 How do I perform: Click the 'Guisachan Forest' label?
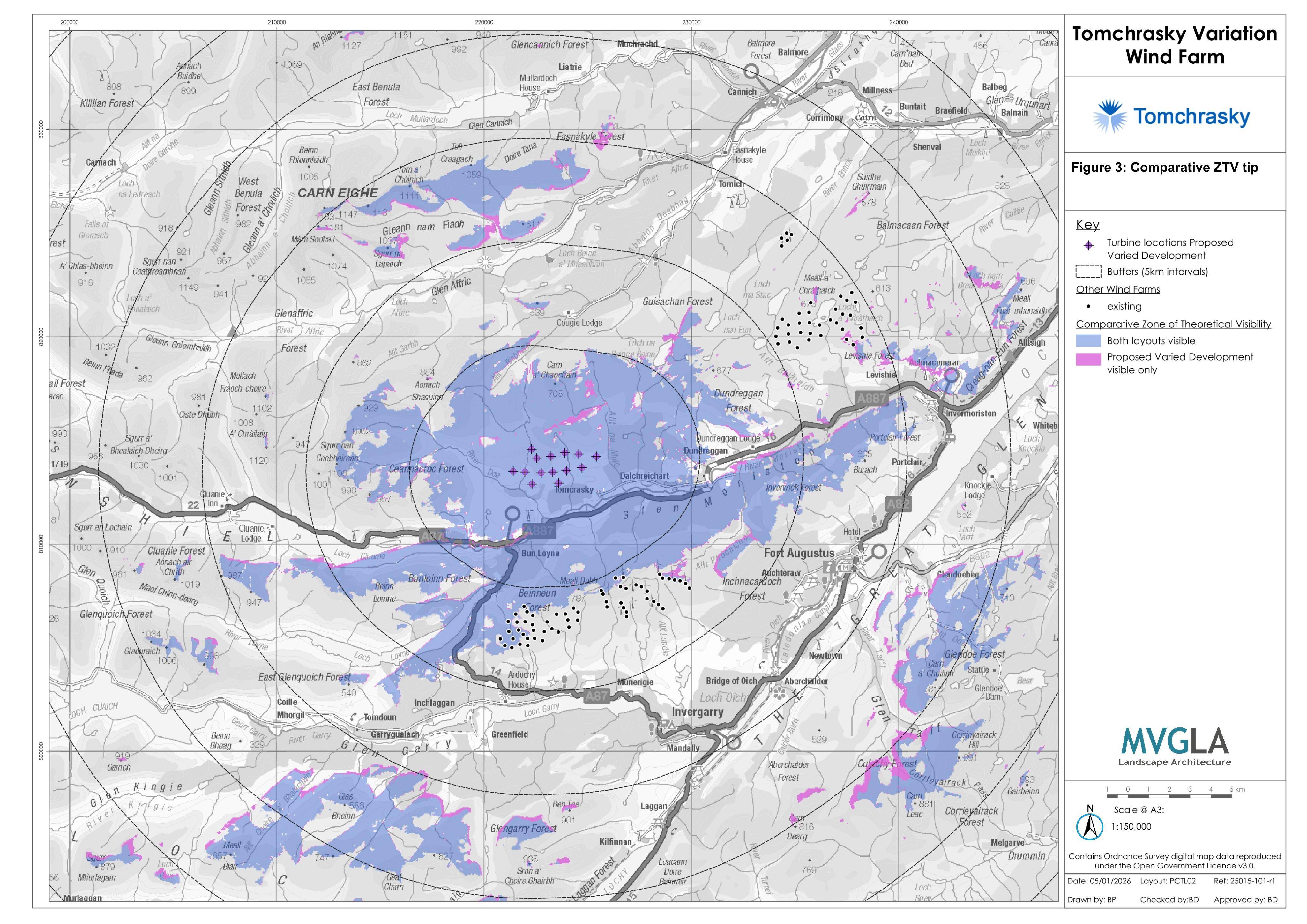tap(677, 301)
